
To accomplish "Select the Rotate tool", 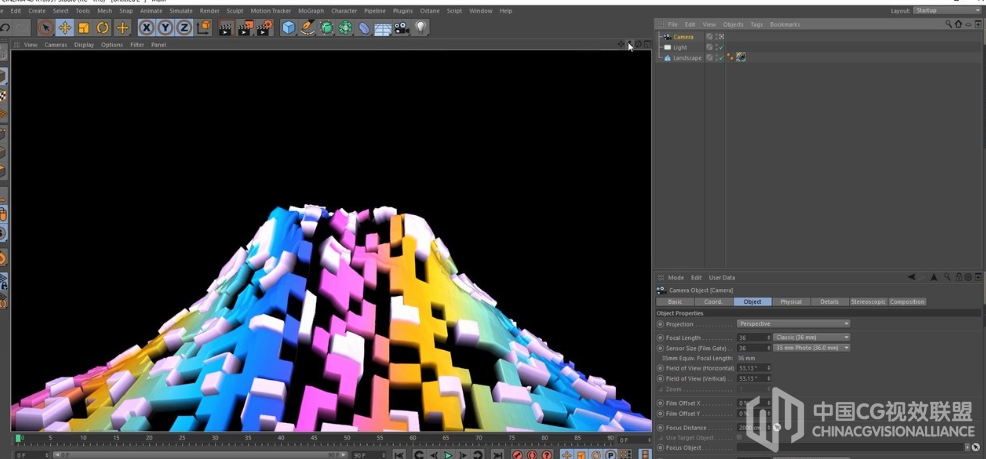I will pos(103,28).
